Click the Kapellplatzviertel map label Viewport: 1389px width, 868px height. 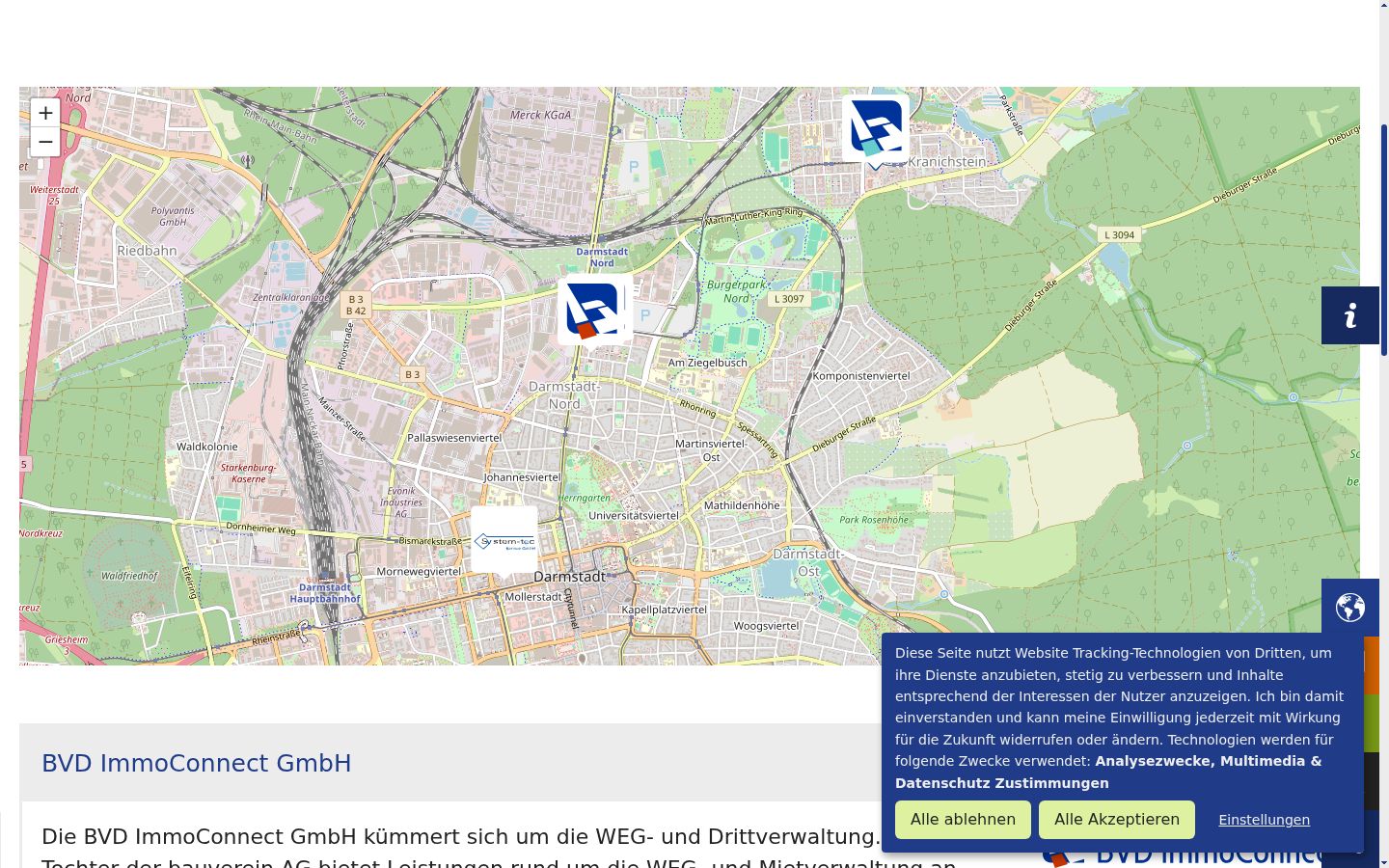(664, 610)
